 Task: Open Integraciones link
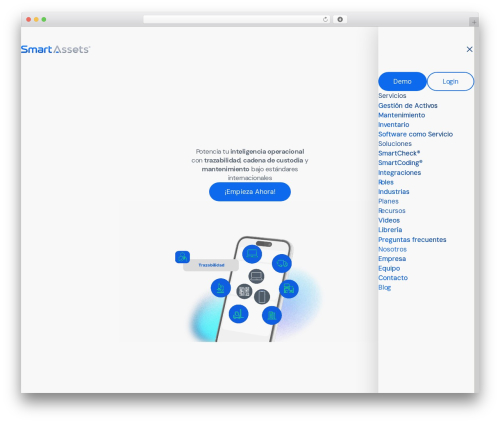pos(400,172)
